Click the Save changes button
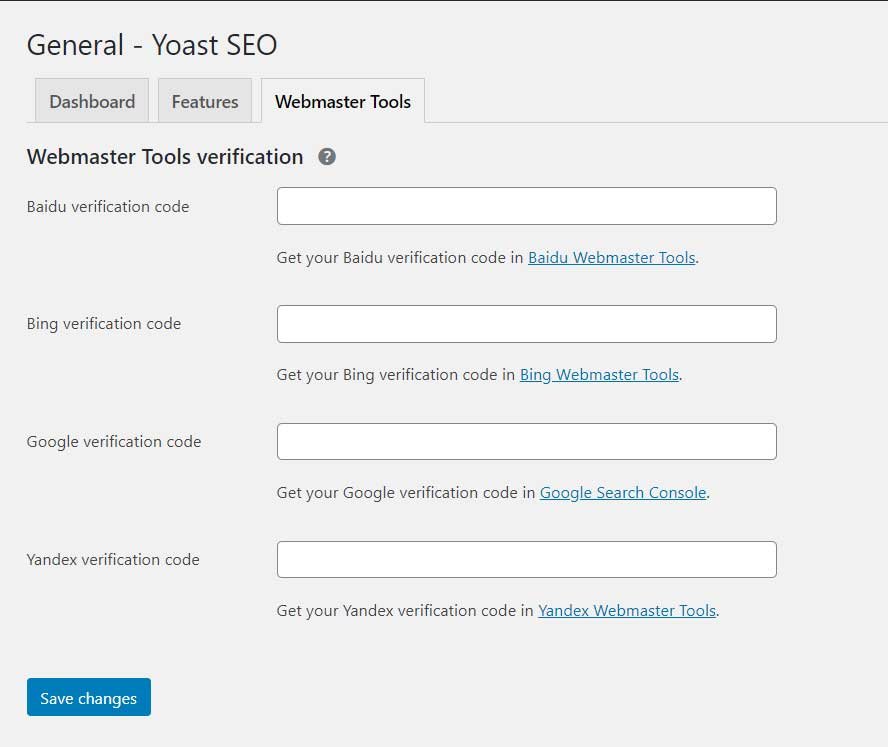Screen dimensions: 888x747 tap(89, 697)
